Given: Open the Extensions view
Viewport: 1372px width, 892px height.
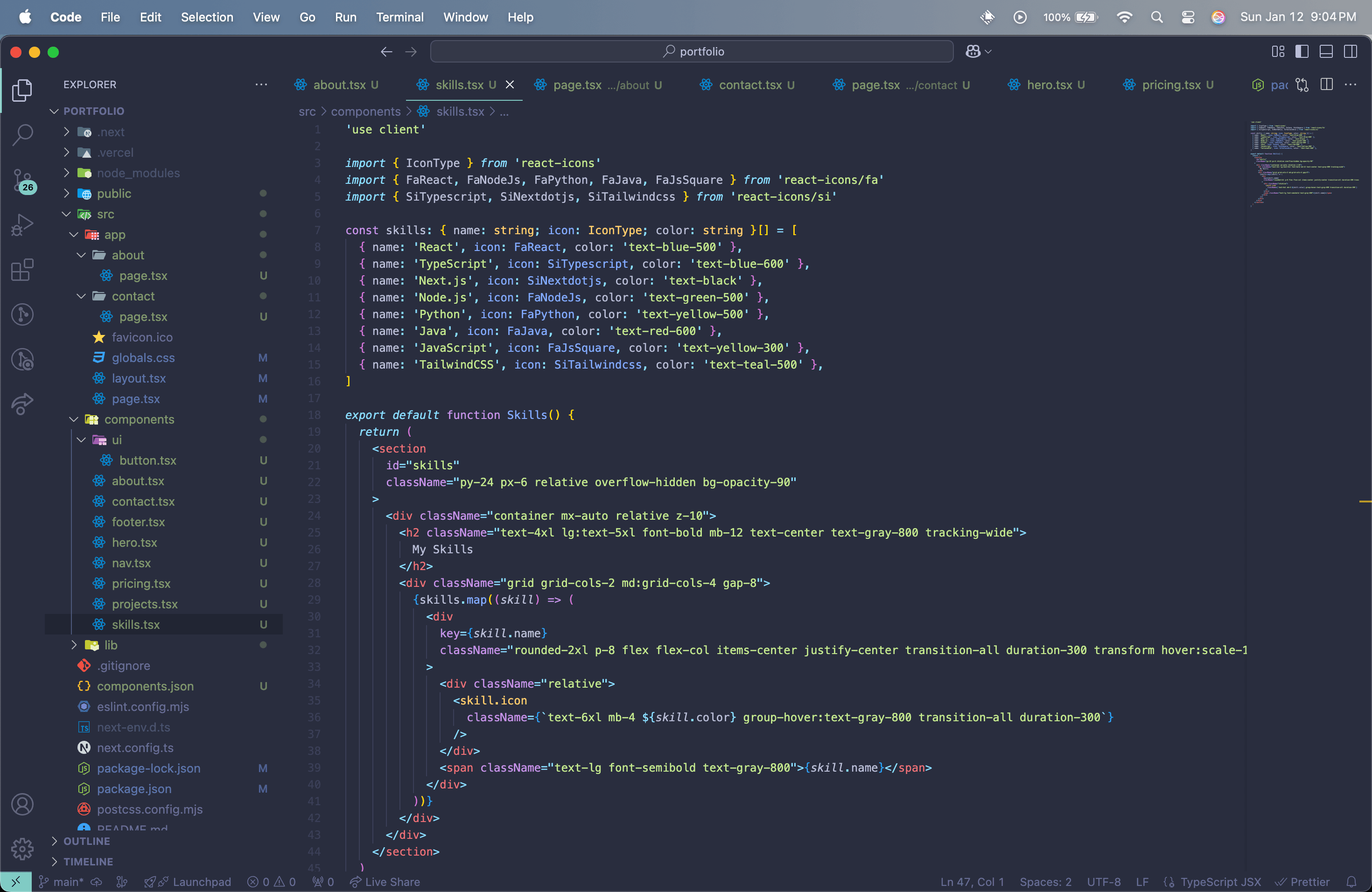Looking at the screenshot, I should 22,270.
